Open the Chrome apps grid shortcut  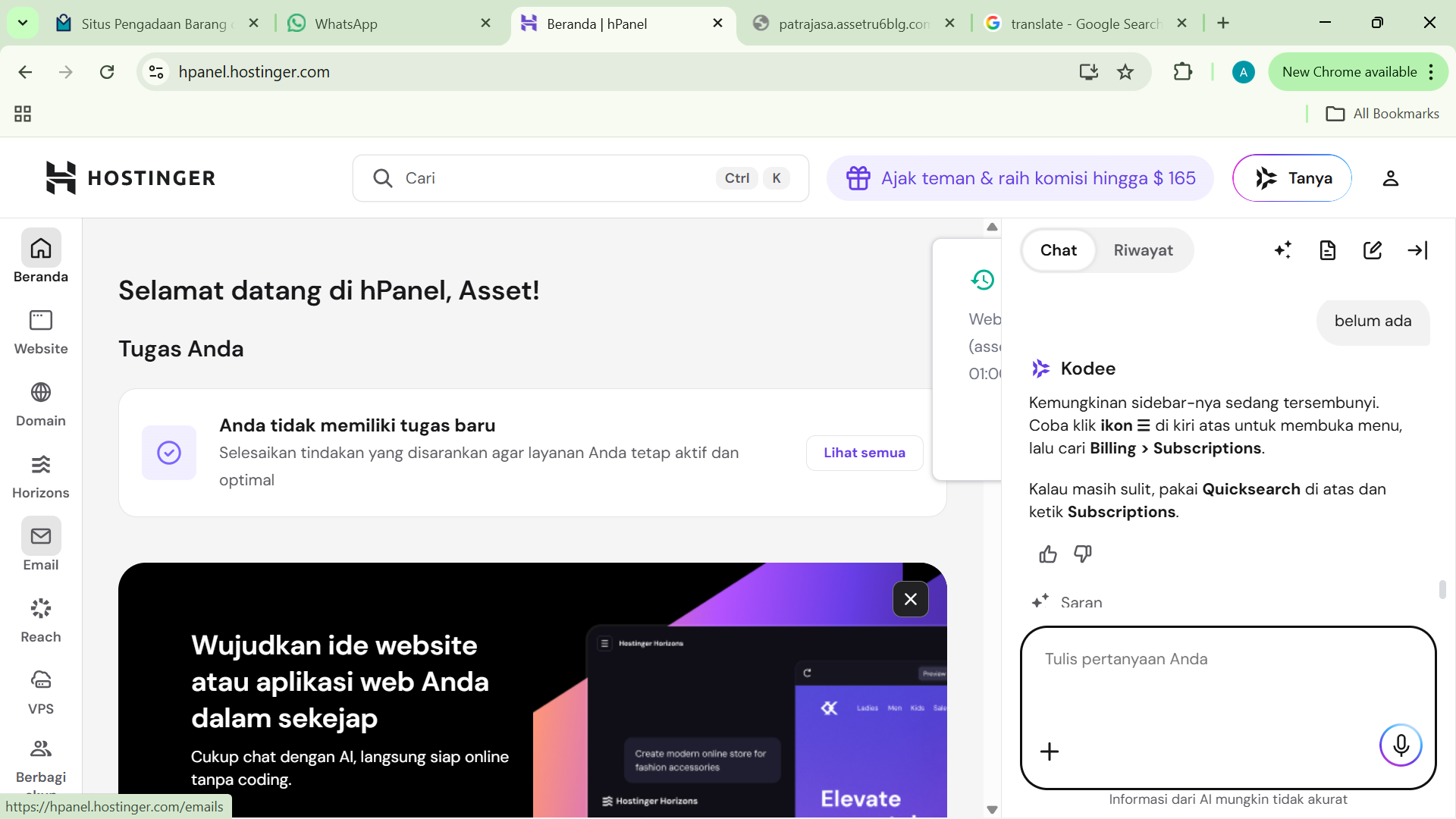click(23, 114)
